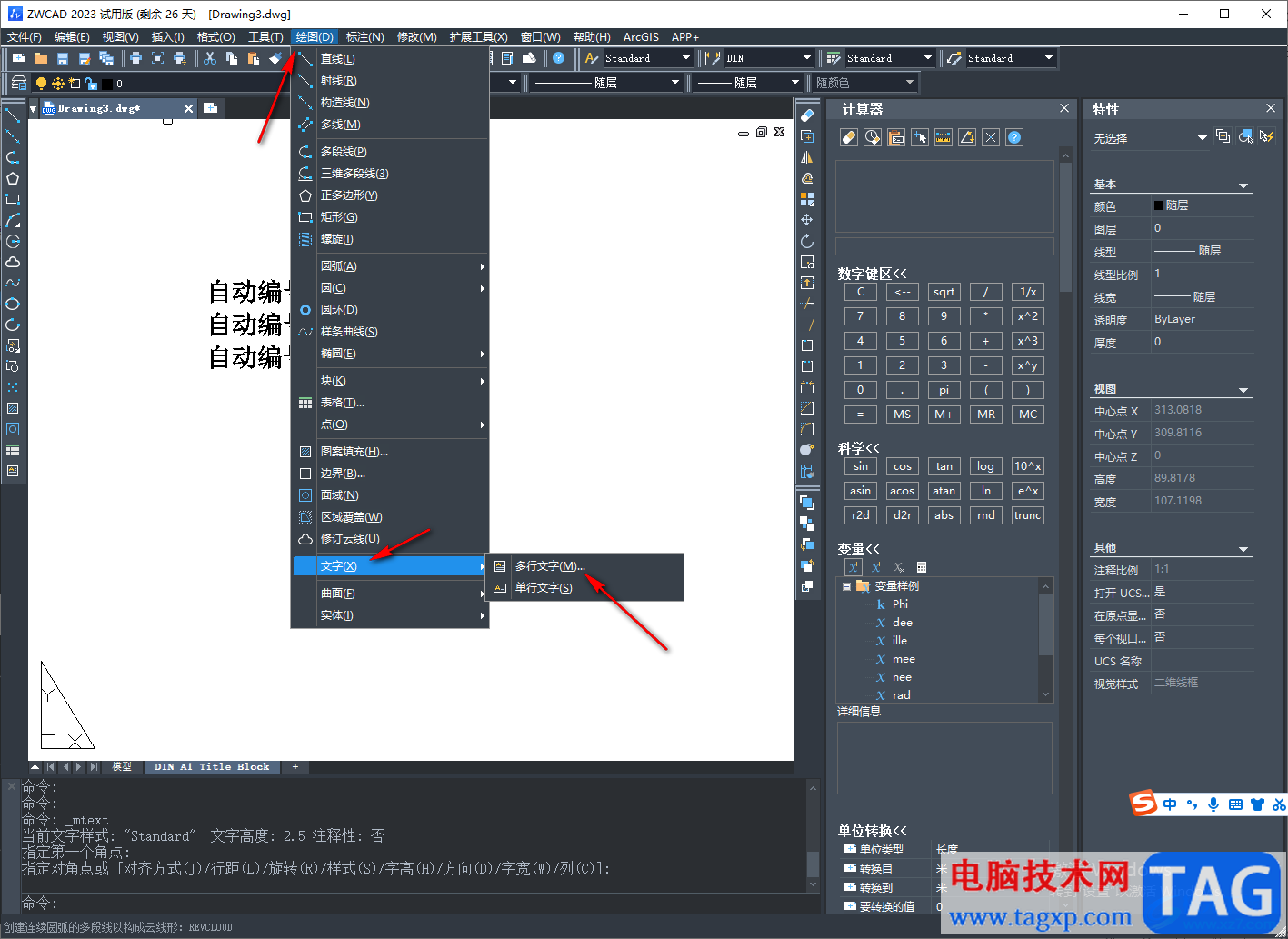
Task: Switch to DIN A1 Title Block layout tab
Action: 212,767
